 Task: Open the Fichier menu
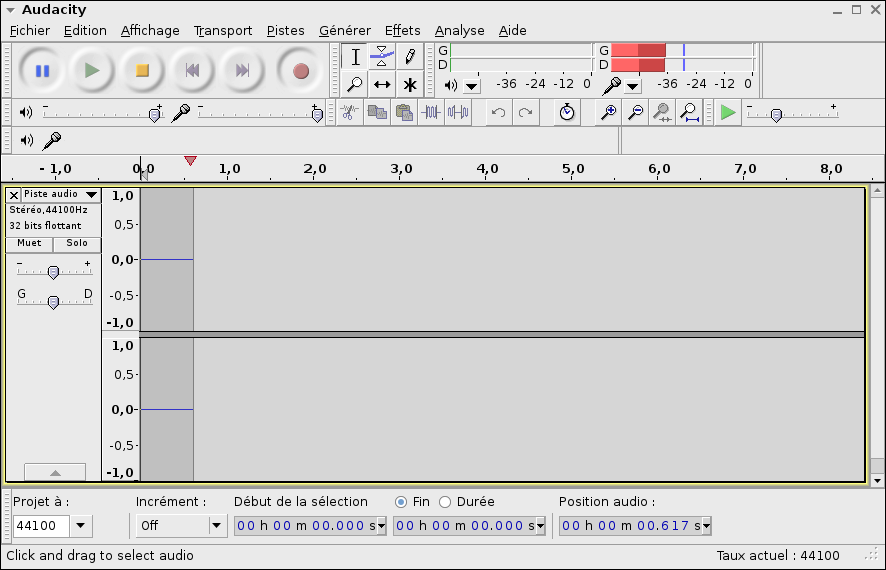tap(30, 31)
